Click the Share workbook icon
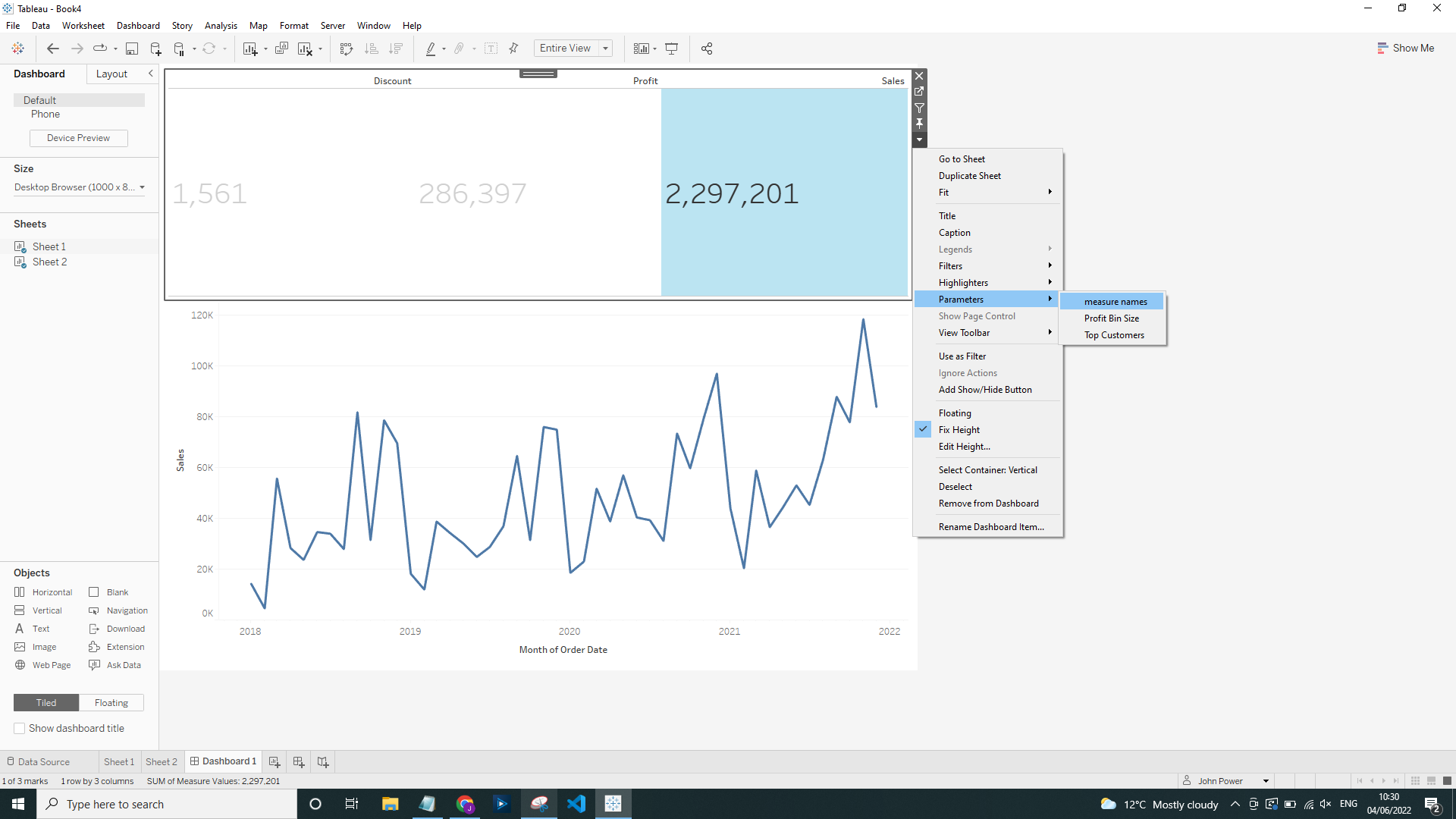The width and height of the screenshot is (1456, 819). [x=707, y=49]
